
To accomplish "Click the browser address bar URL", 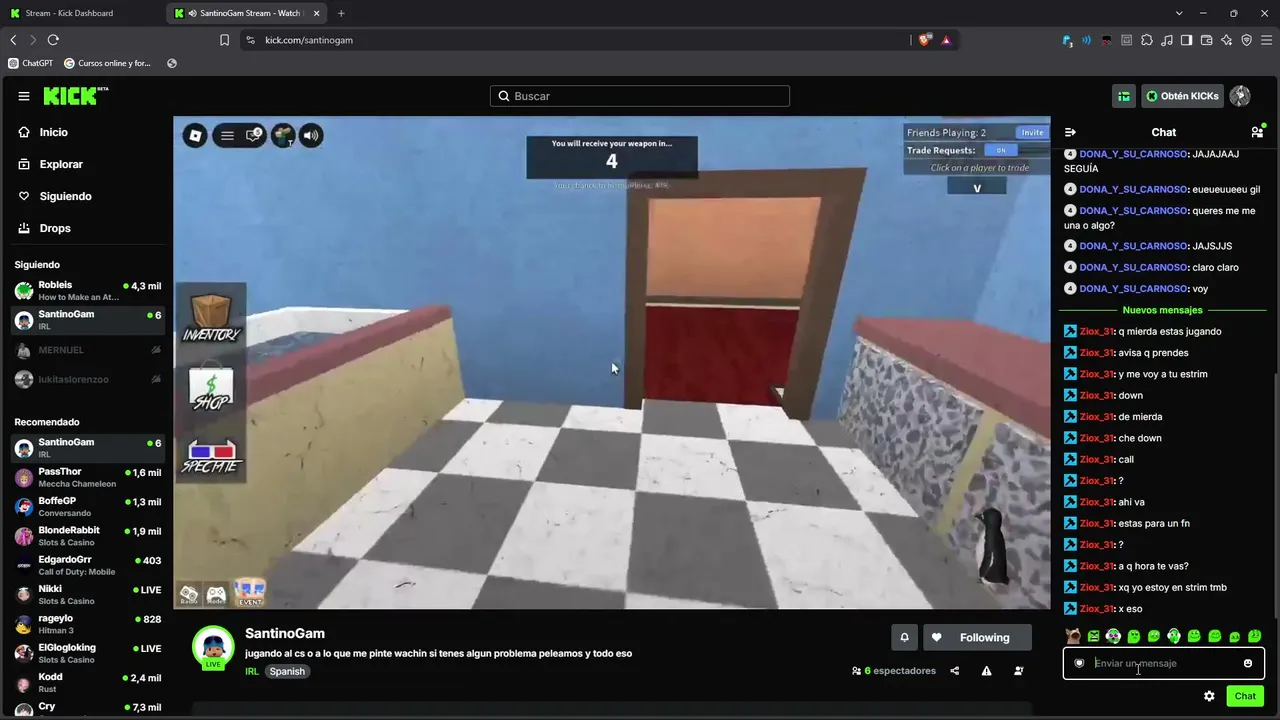I will pos(309,40).
